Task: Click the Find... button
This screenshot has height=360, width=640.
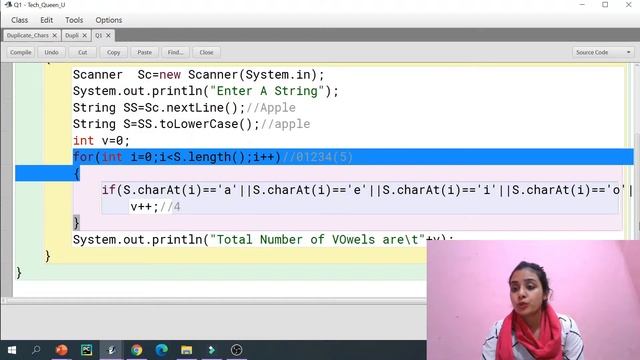Action: pos(176,52)
